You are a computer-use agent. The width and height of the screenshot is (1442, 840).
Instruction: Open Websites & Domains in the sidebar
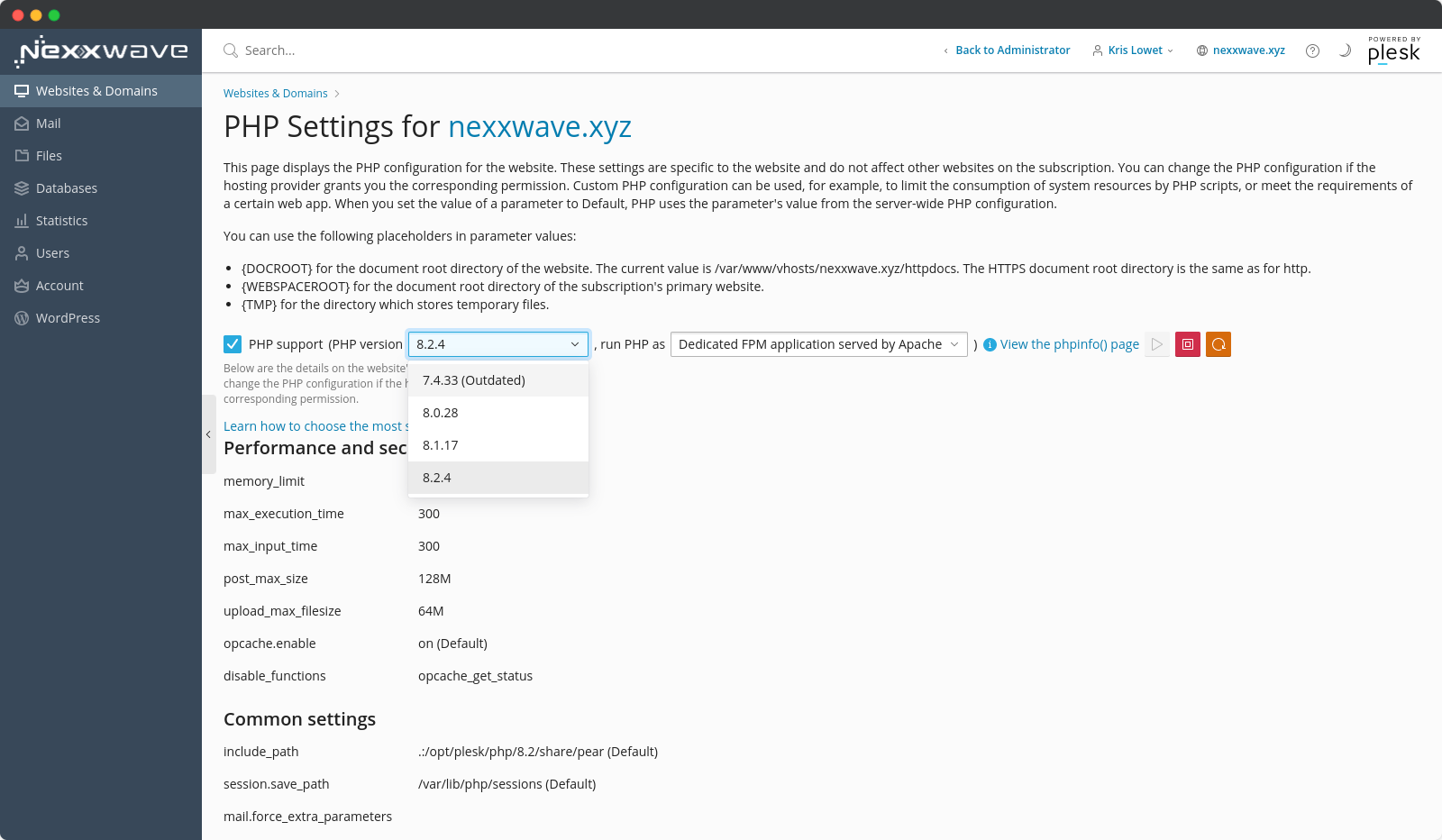click(101, 91)
